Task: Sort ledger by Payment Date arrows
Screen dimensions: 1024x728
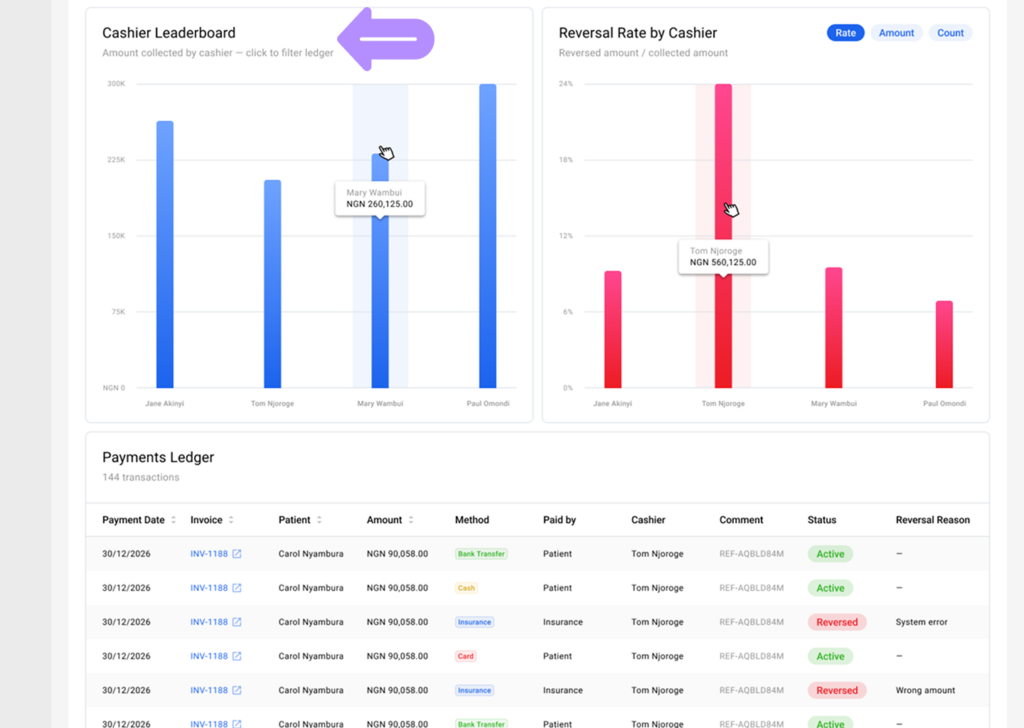Action: (x=174, y=520)
